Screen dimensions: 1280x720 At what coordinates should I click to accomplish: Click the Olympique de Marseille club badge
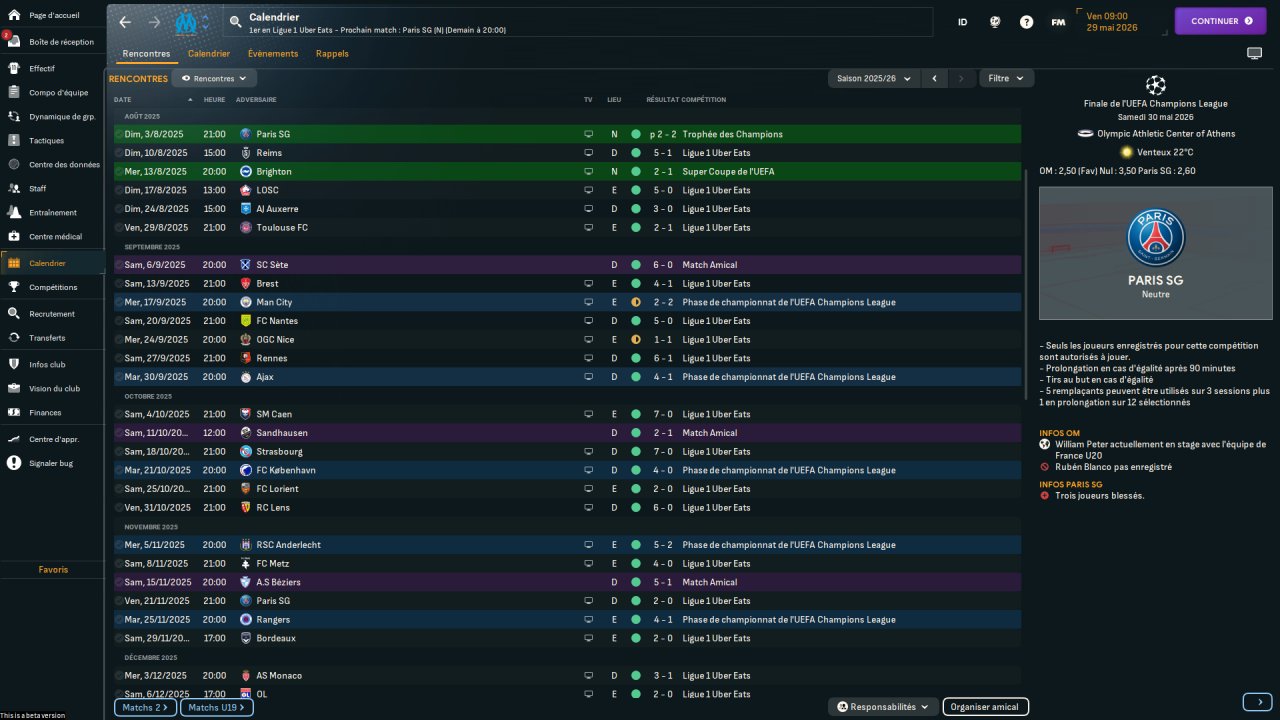coord(186,22)
